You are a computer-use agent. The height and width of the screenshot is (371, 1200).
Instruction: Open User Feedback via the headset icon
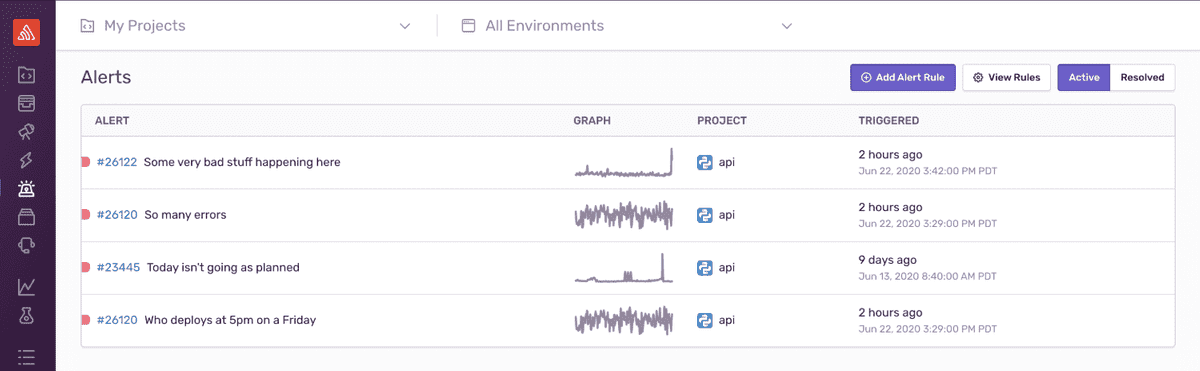[x=27, y=244]
